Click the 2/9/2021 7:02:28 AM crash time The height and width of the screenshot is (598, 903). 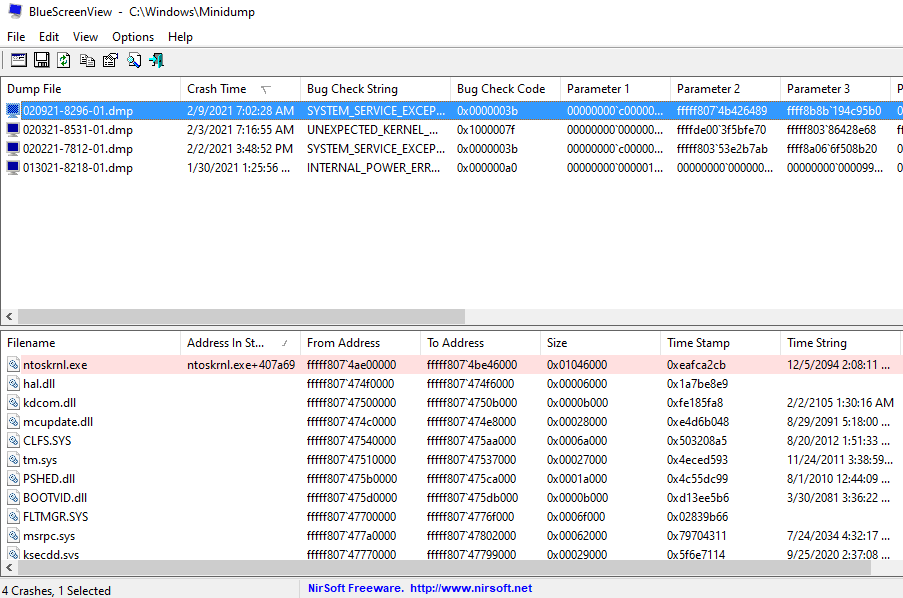pyautogui.click(x=240, y=111)
